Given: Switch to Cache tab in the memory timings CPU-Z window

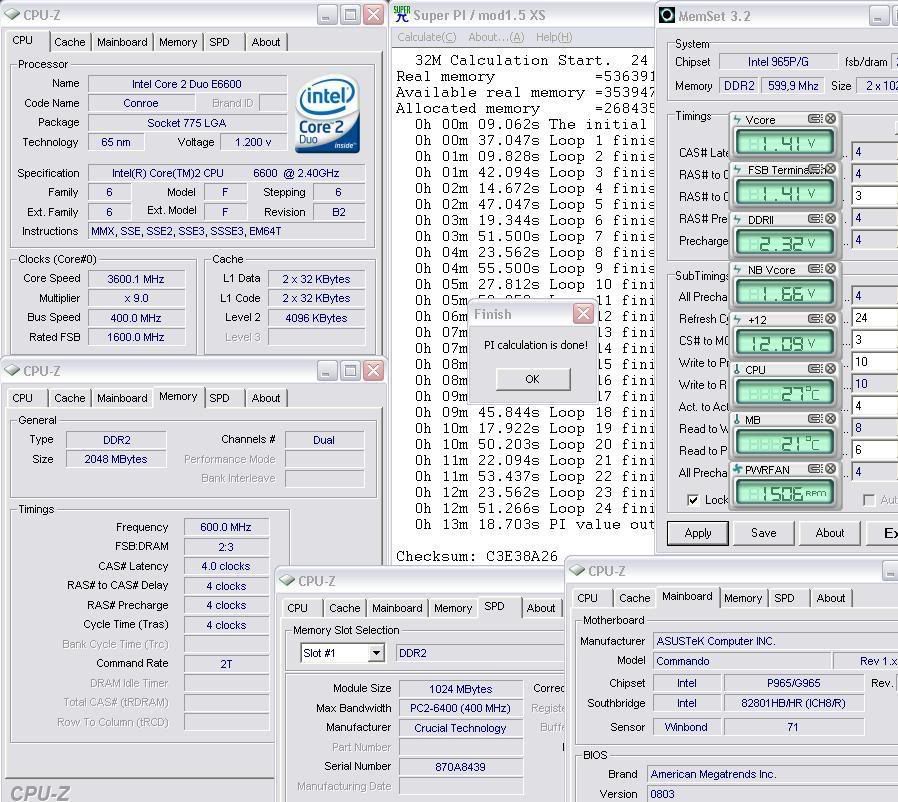Looking at the screenshot, I should [x=69, y=398].
